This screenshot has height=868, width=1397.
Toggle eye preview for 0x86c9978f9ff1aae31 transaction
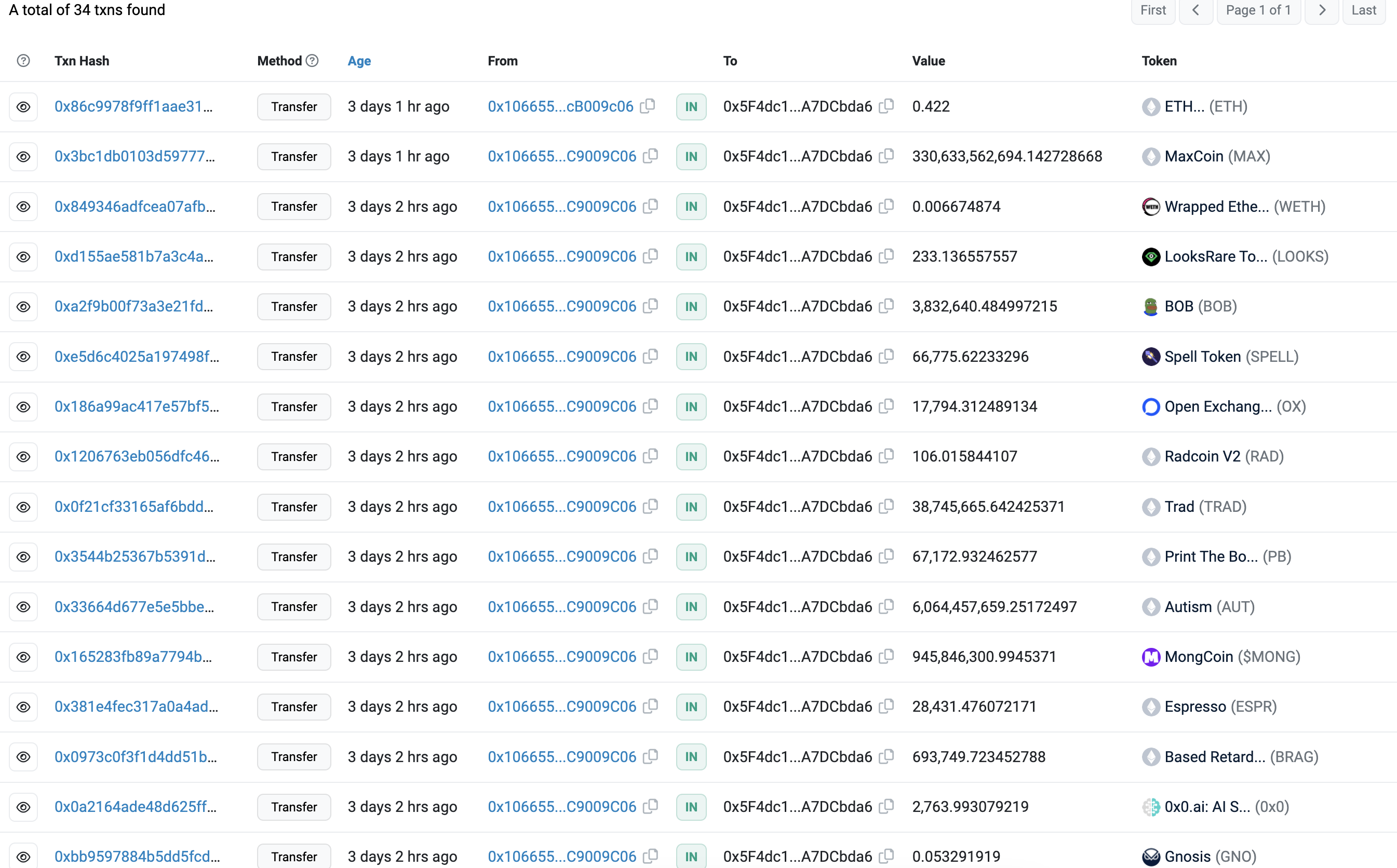tap(23, 107)
